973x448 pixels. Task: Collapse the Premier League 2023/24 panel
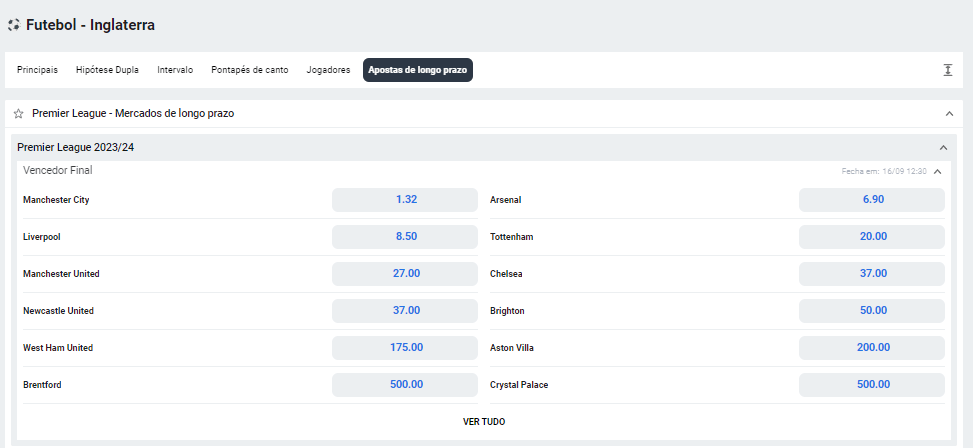point(944,148)
